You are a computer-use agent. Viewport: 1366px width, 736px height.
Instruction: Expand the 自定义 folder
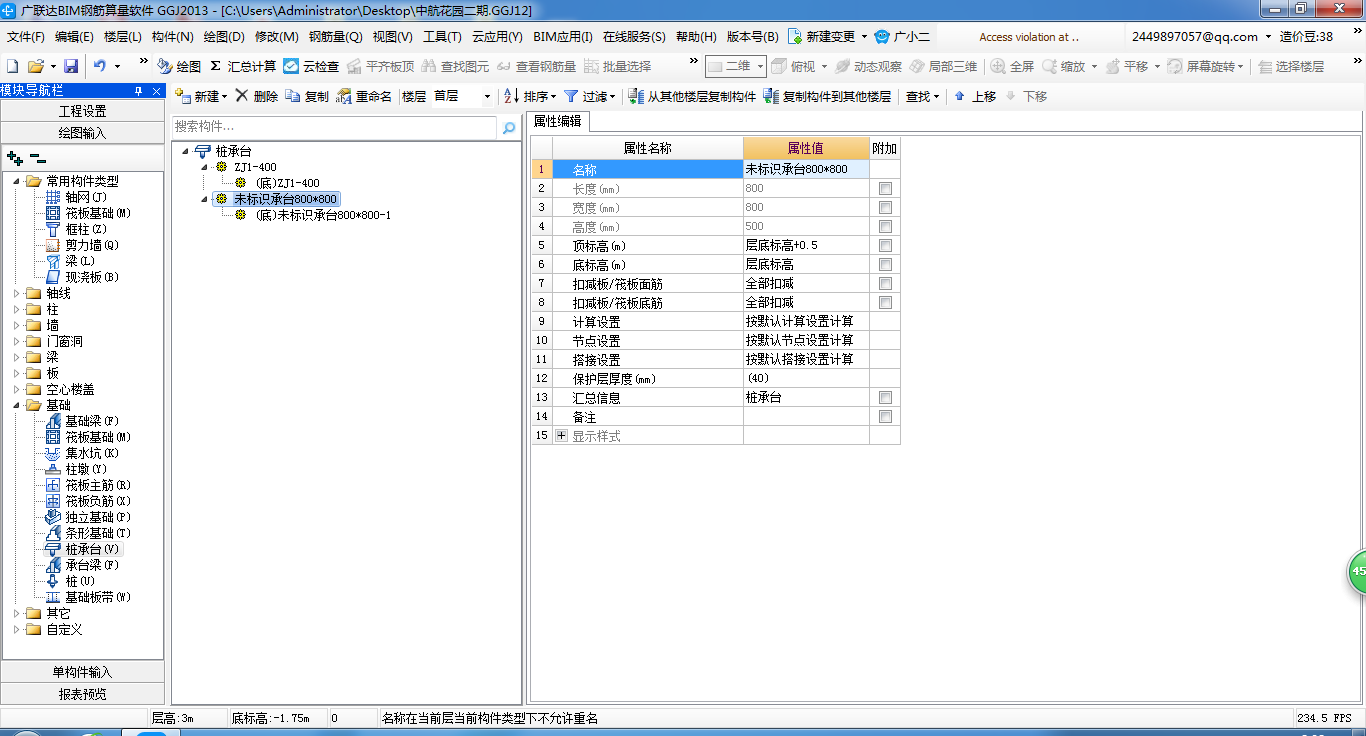(x=17, y=630)
